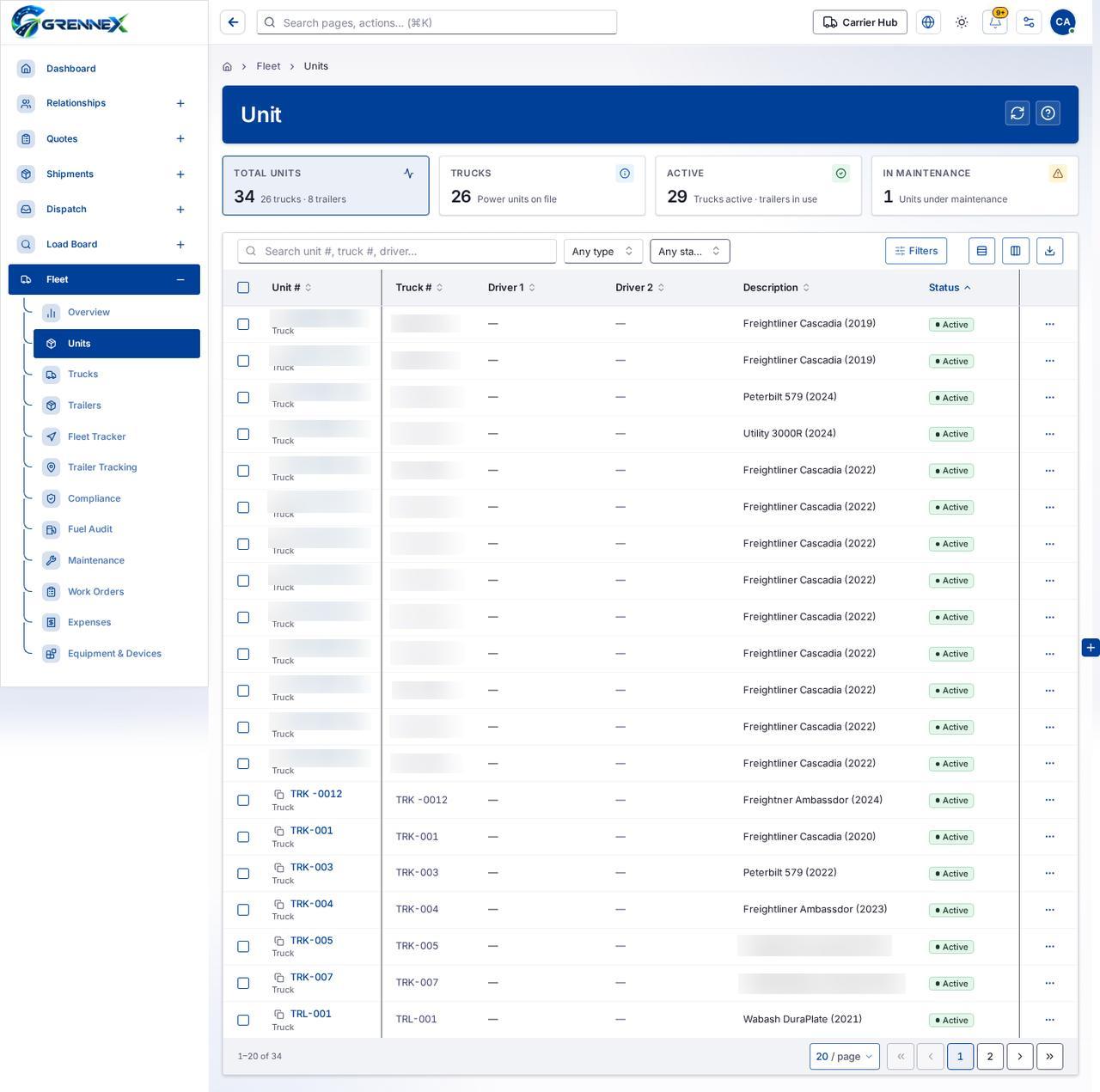Collapse the Fleet sidebar section
This screenshot has height=1092, width=1100.
pos(180,279)
